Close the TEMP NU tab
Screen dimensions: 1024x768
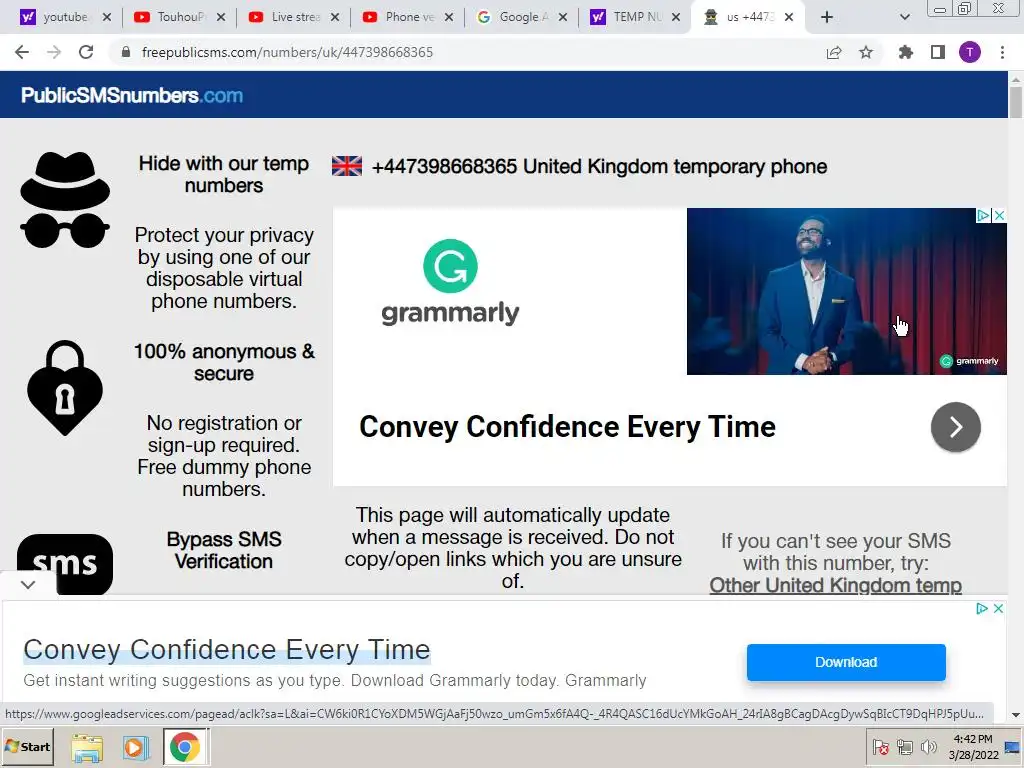677,17
